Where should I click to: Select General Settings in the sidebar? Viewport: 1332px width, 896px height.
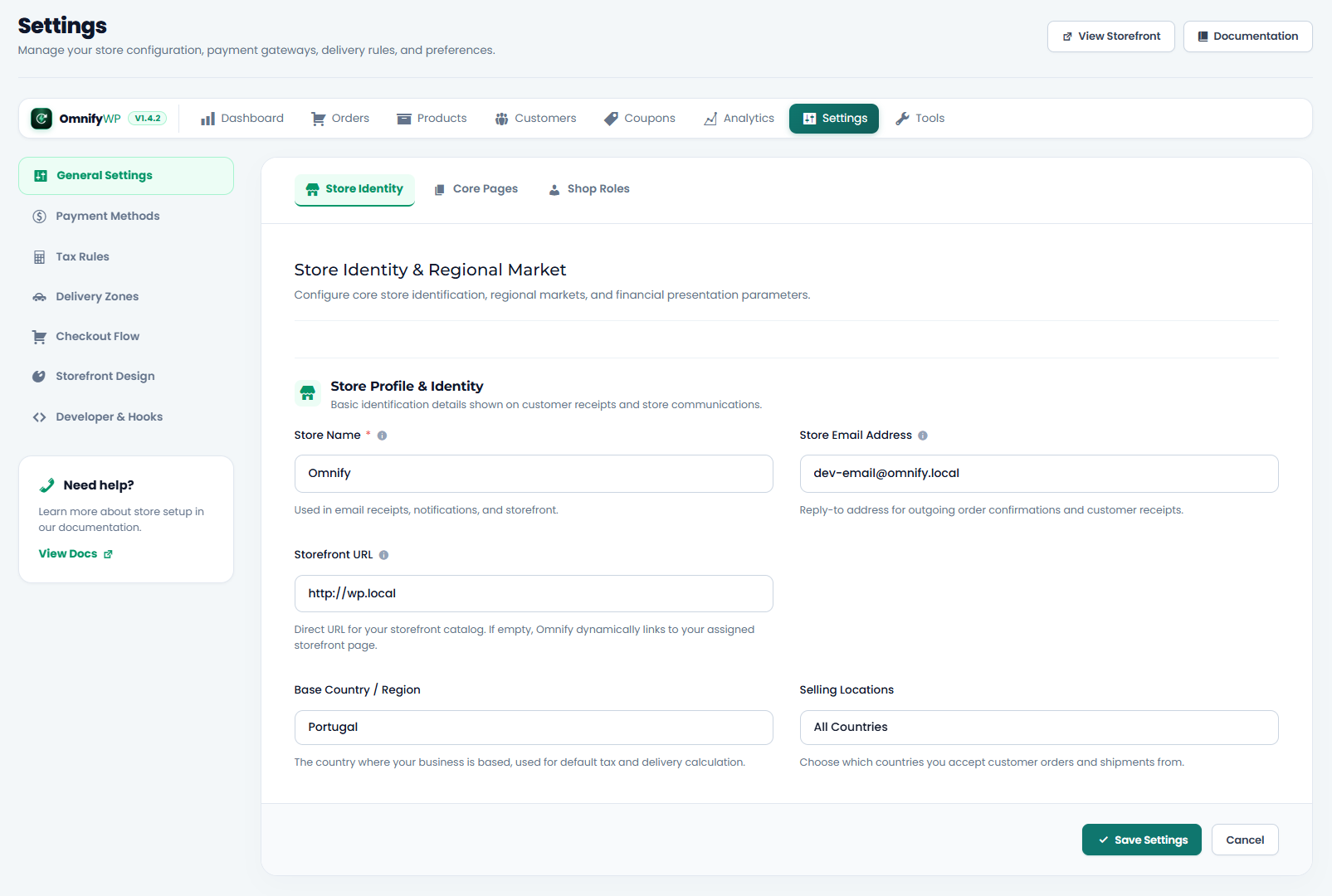(126, 176)
